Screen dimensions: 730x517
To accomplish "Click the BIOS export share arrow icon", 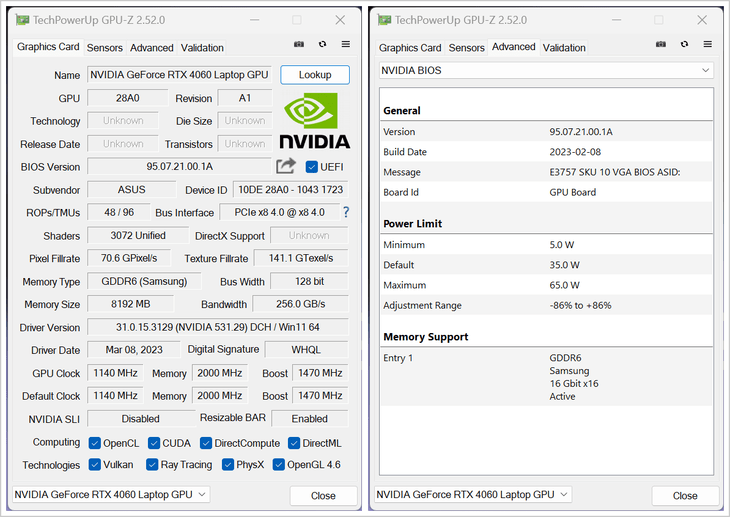I will tap(286, 166).
